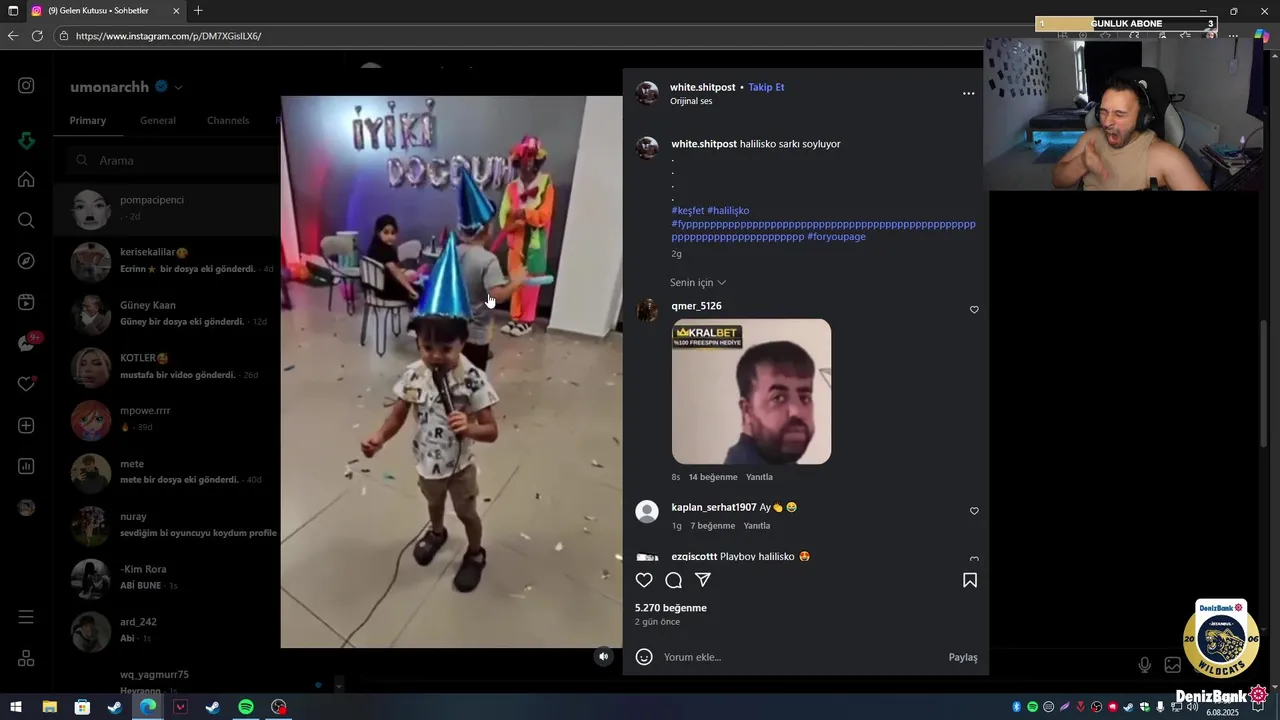Screen dimensions: 1280x720
Task: Click the Bluetooth icon in the system tray
Action: pos(1017,707)
